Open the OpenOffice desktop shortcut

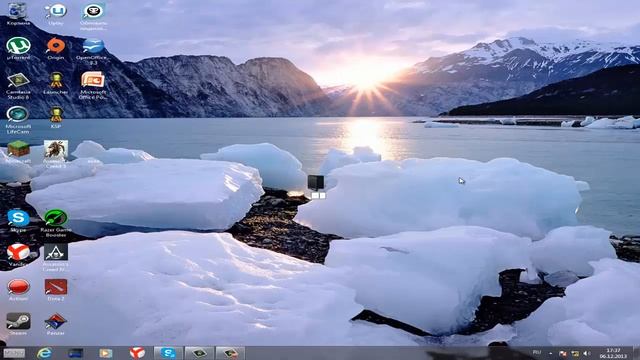(x=93, y=51)
